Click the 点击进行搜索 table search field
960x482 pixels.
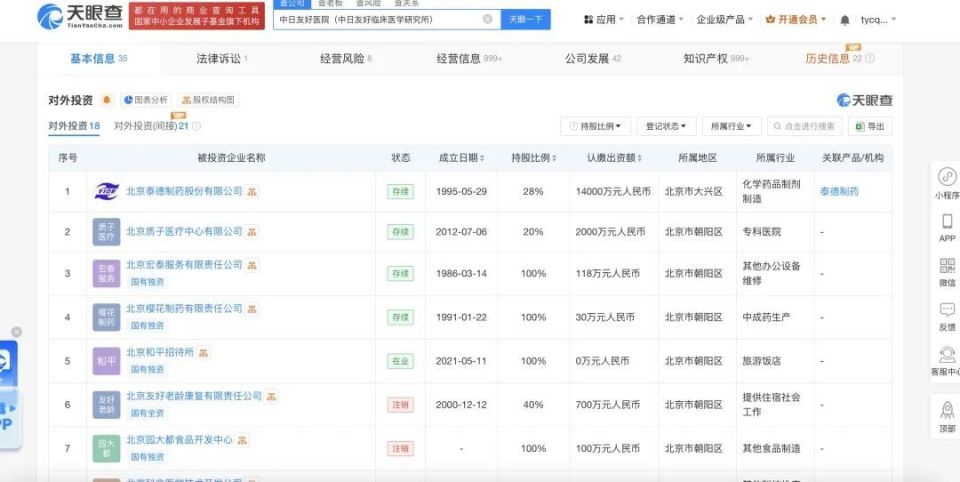coord(804,126)
